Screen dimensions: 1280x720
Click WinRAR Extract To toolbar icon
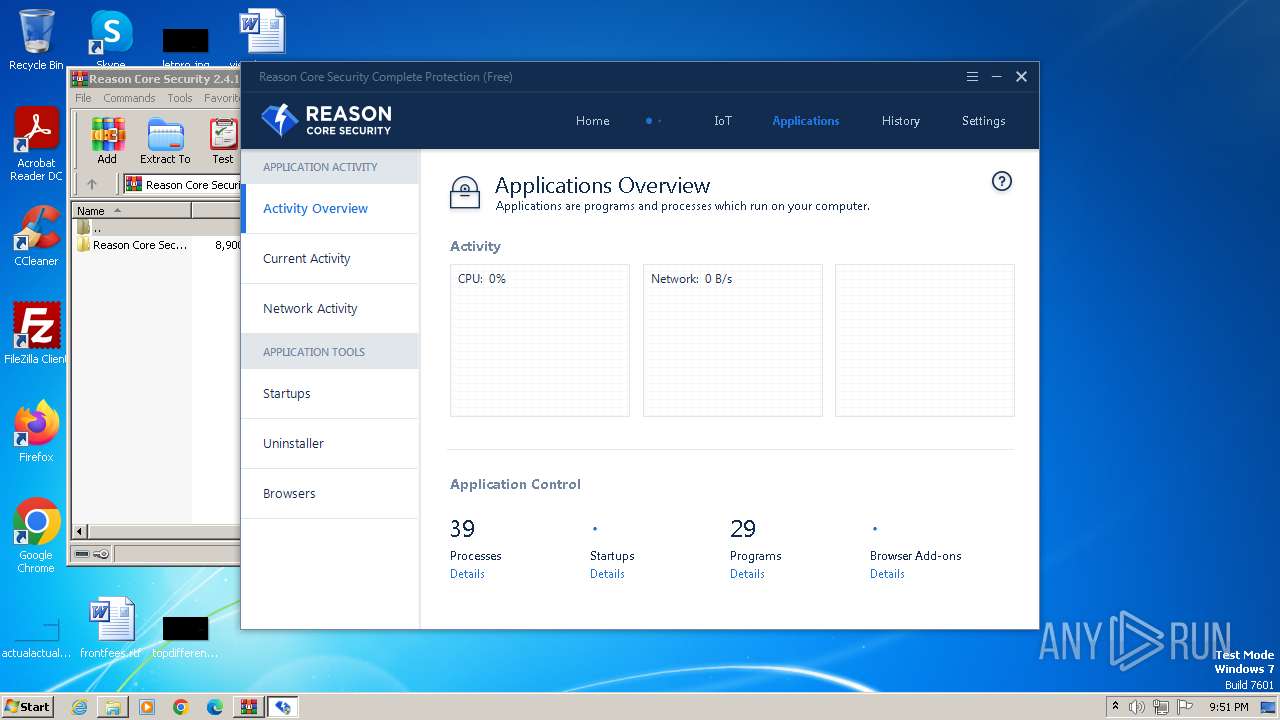pos(165,141)
